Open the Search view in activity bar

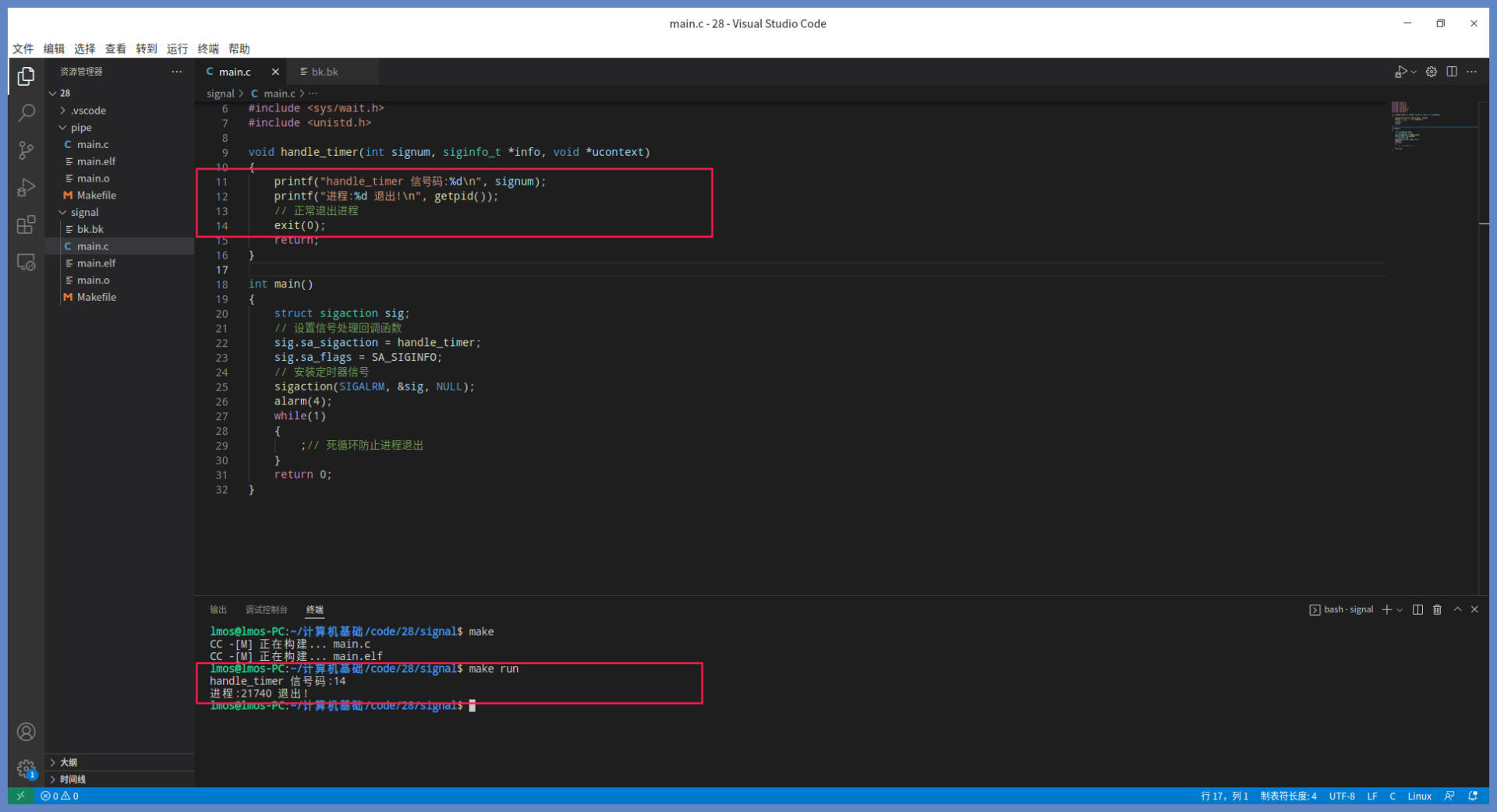26,113
